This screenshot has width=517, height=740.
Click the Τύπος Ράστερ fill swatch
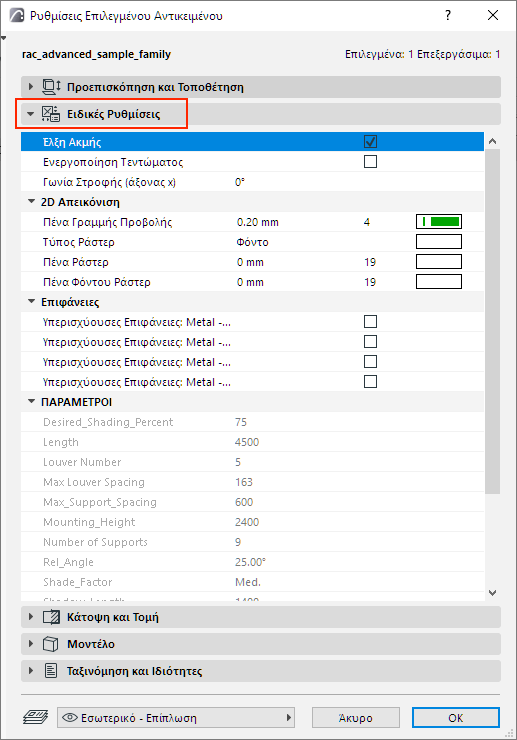(x=439, y=242)
